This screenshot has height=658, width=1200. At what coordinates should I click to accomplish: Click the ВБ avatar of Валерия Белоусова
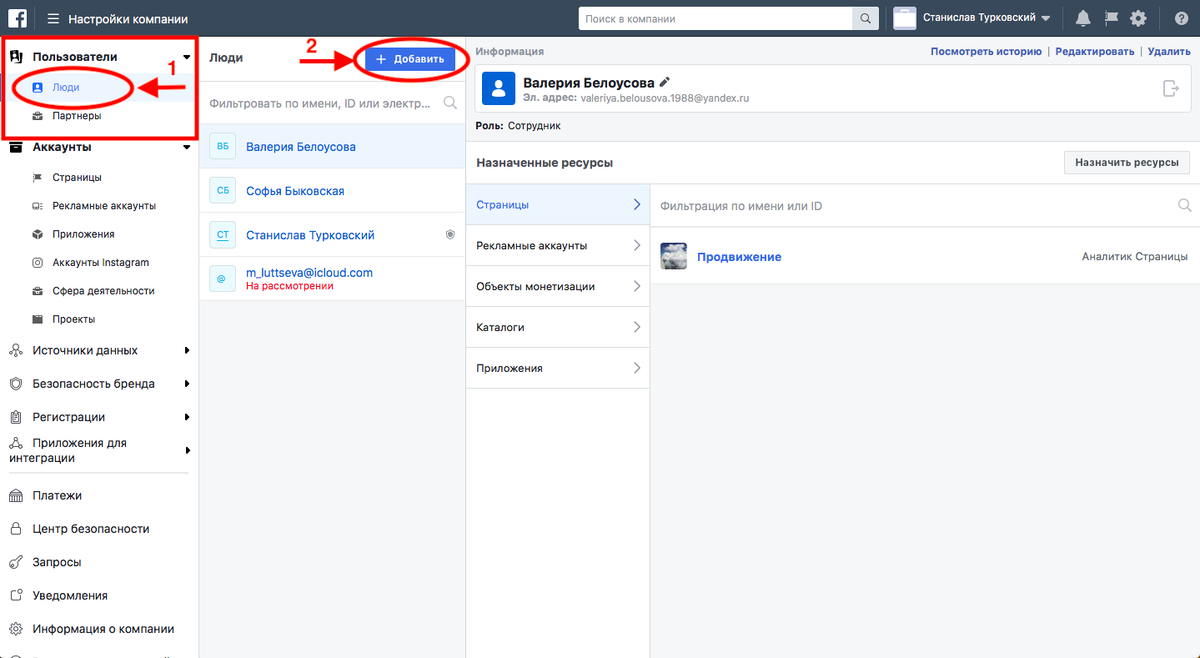click(222, 146)
